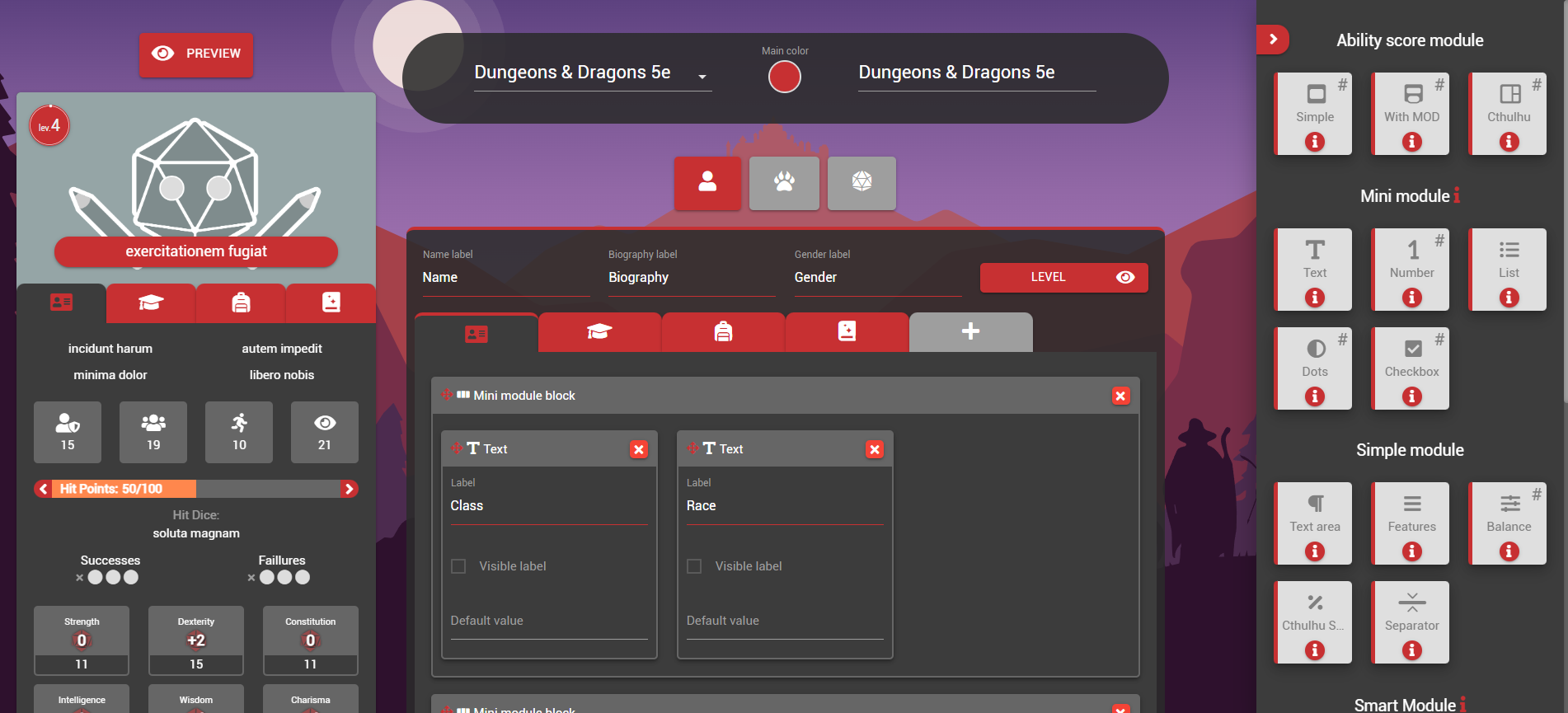
Task: Edit the Race label input
Action: pos(785,506)
